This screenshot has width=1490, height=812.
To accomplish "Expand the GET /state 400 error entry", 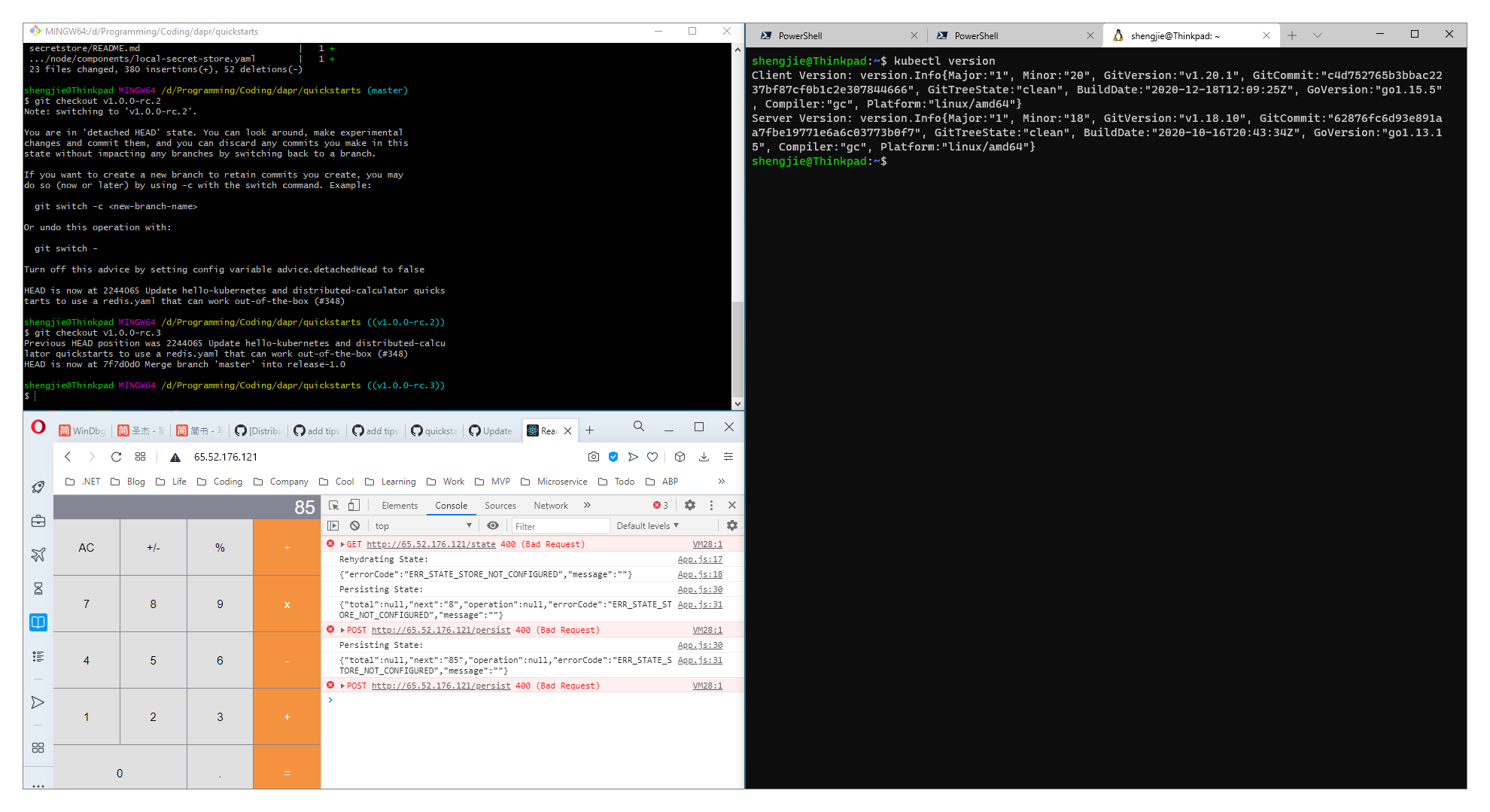I will coord(342,543).
